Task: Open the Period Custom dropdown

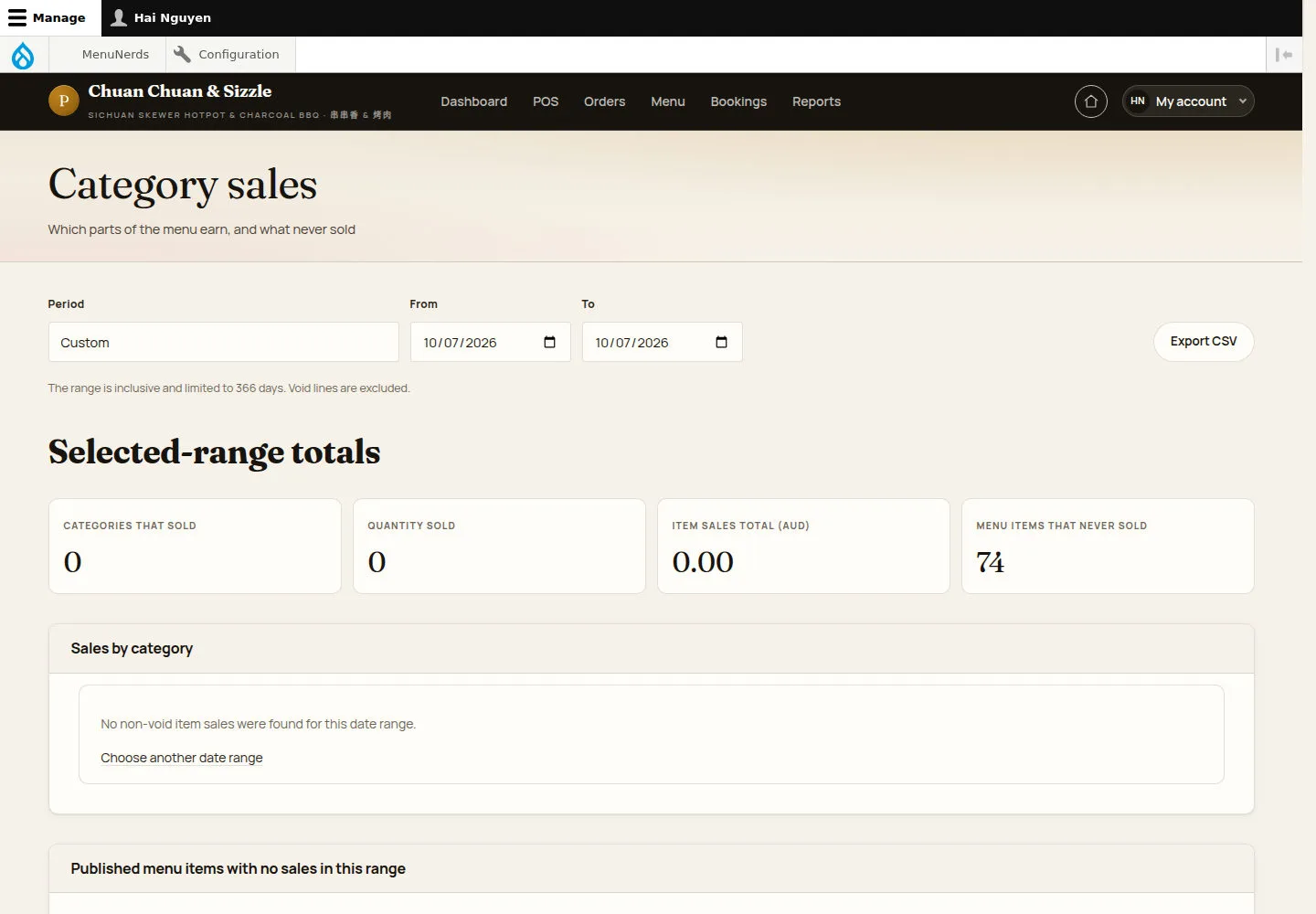Action: pyautogui.click(x=224, y=342)
